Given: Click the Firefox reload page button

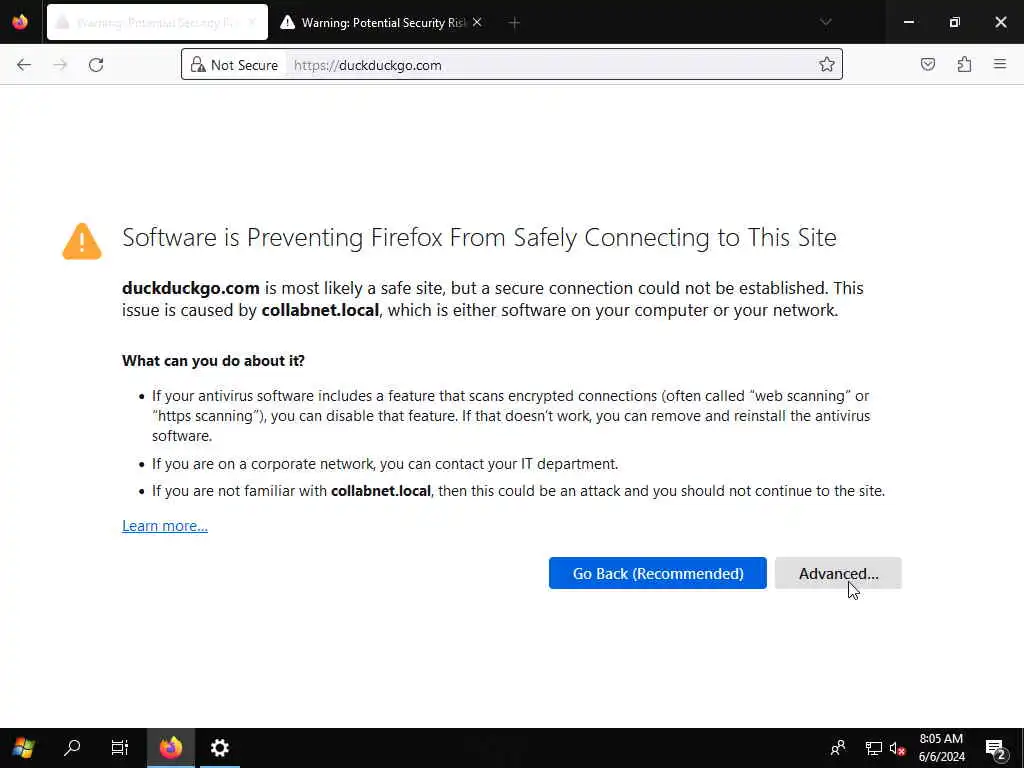Looking at the screenshot, I should tap(96, 65).
